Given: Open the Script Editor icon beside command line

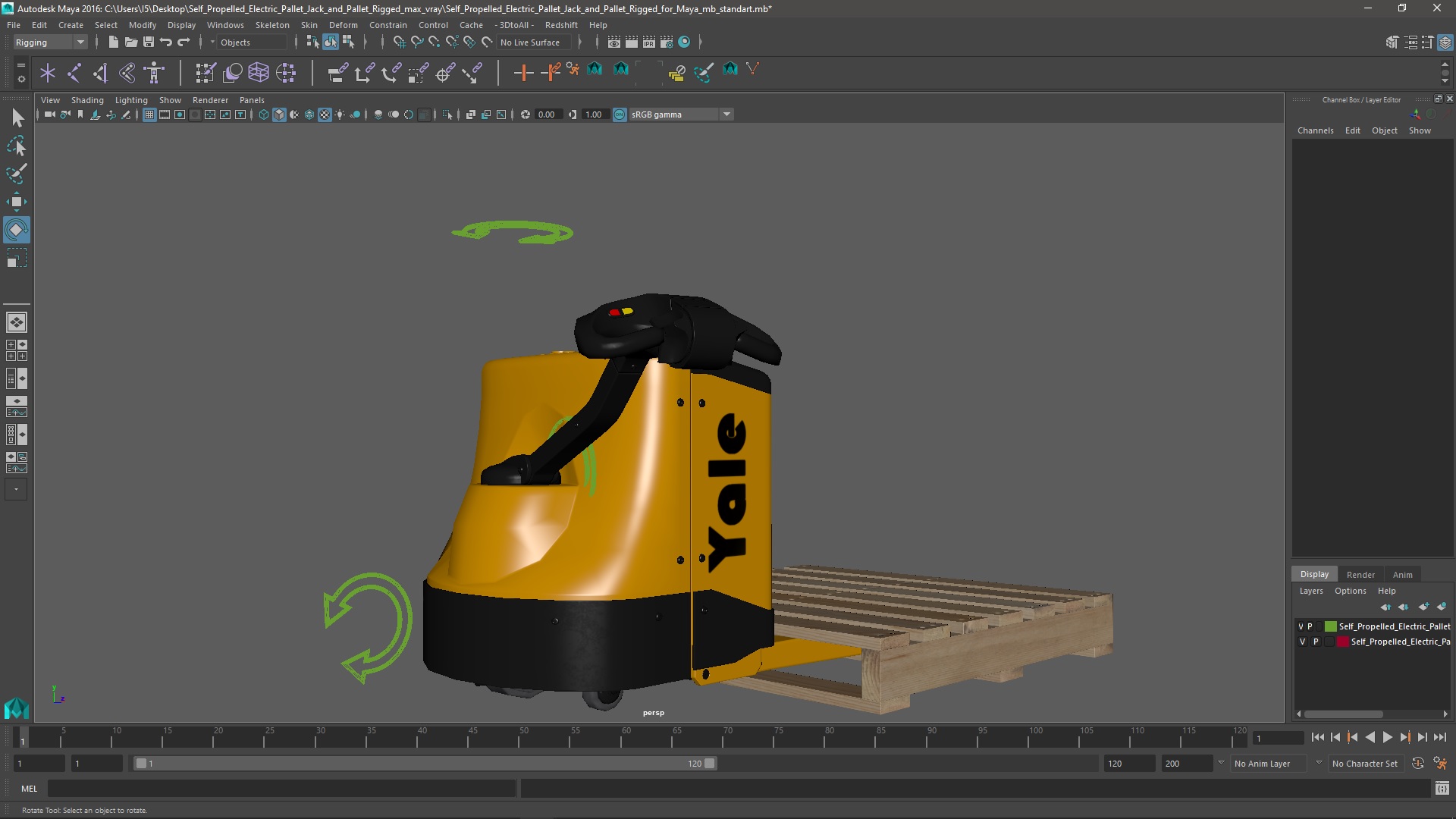Looking at the screenshot, I should [x=1442, y=789].
